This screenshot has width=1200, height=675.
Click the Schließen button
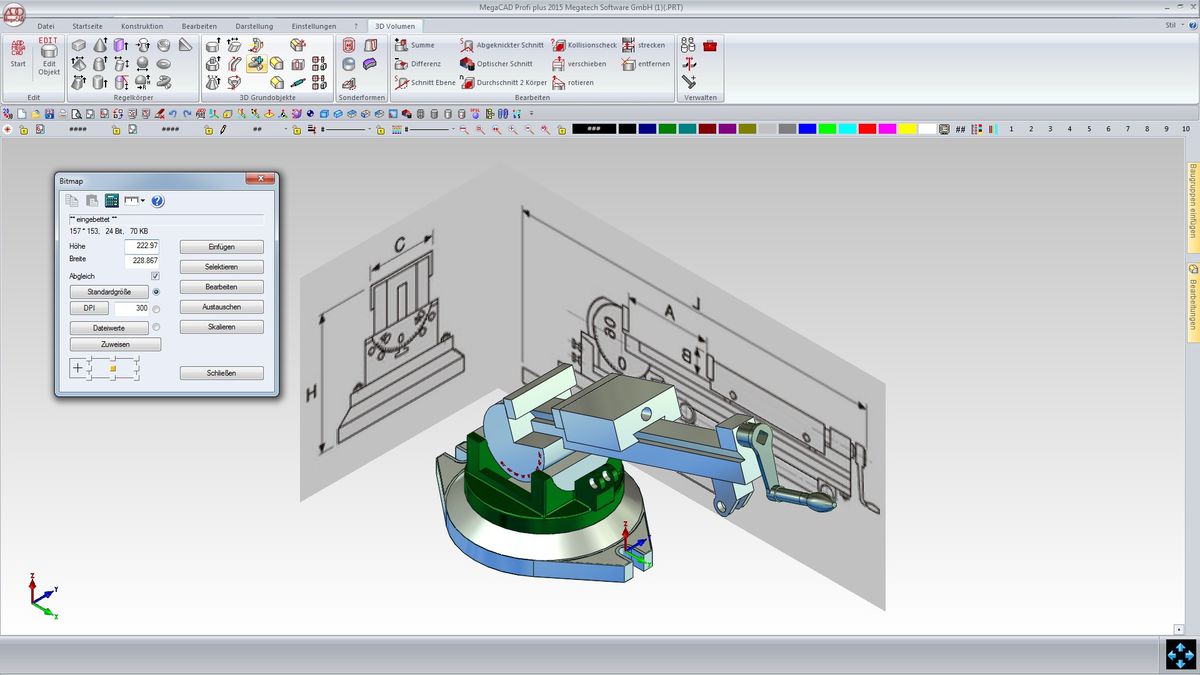[221, 373]
